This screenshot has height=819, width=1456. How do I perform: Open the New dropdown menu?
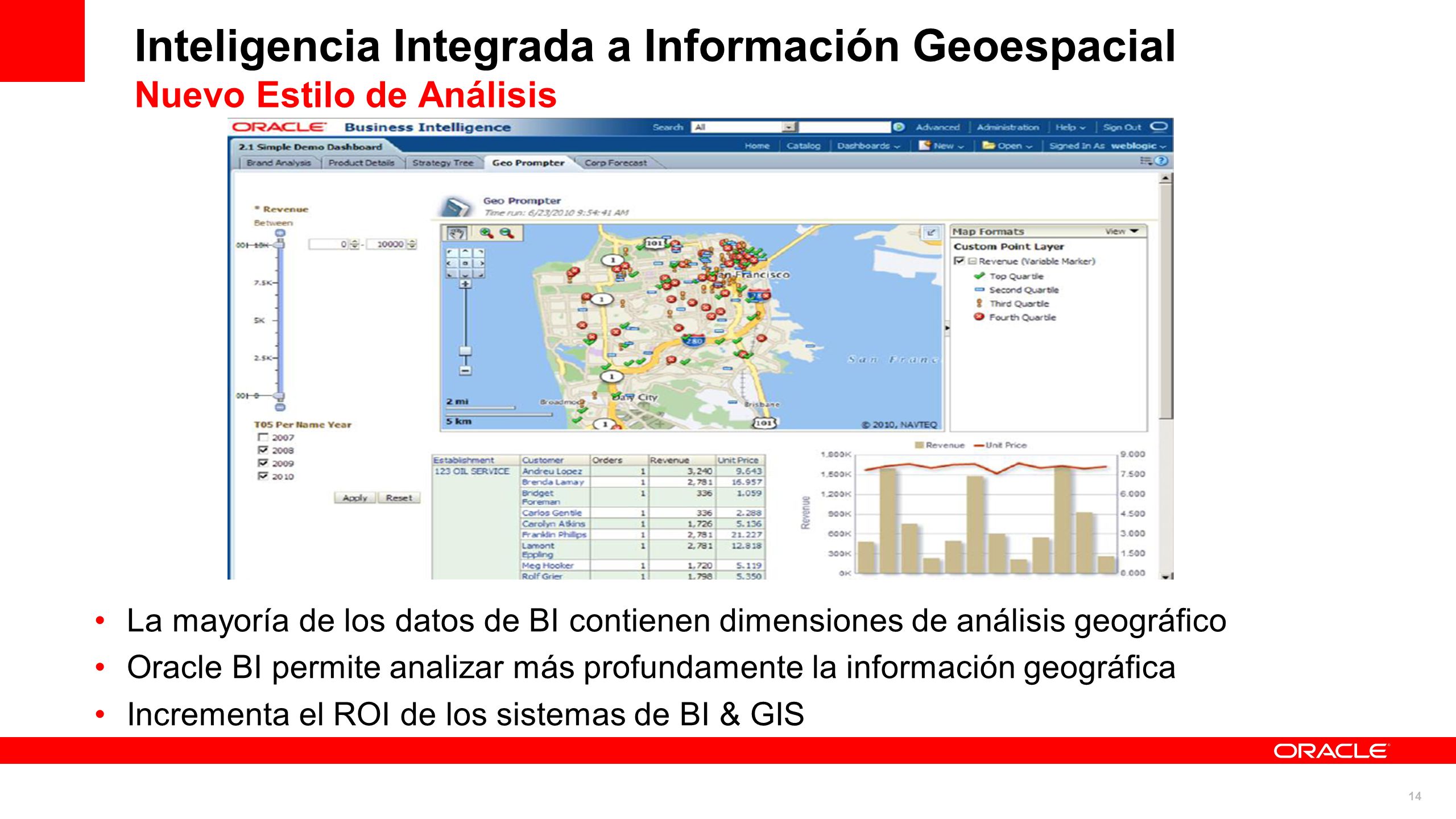pos(942,146)
